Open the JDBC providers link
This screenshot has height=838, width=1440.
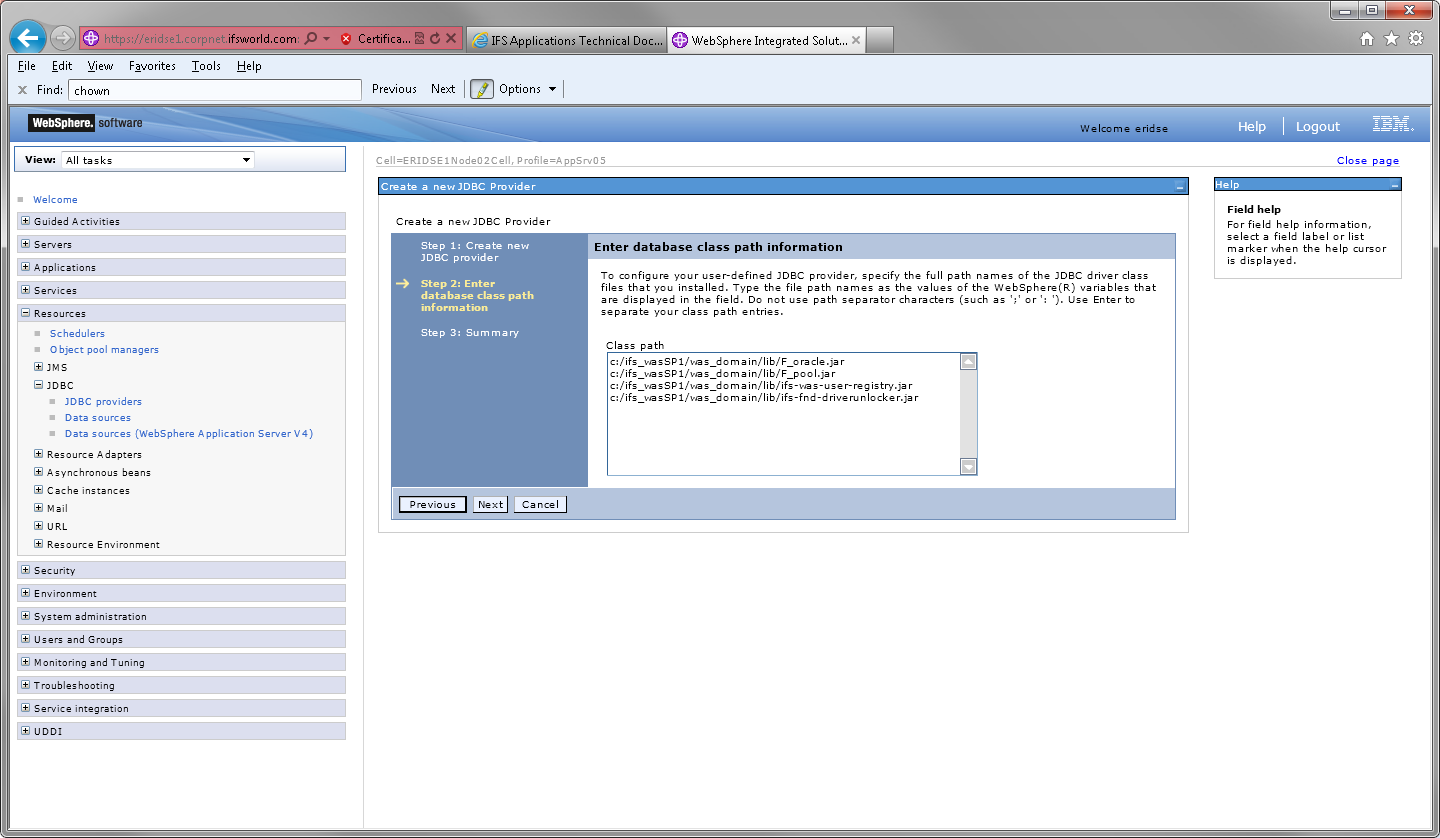point(103,402)
